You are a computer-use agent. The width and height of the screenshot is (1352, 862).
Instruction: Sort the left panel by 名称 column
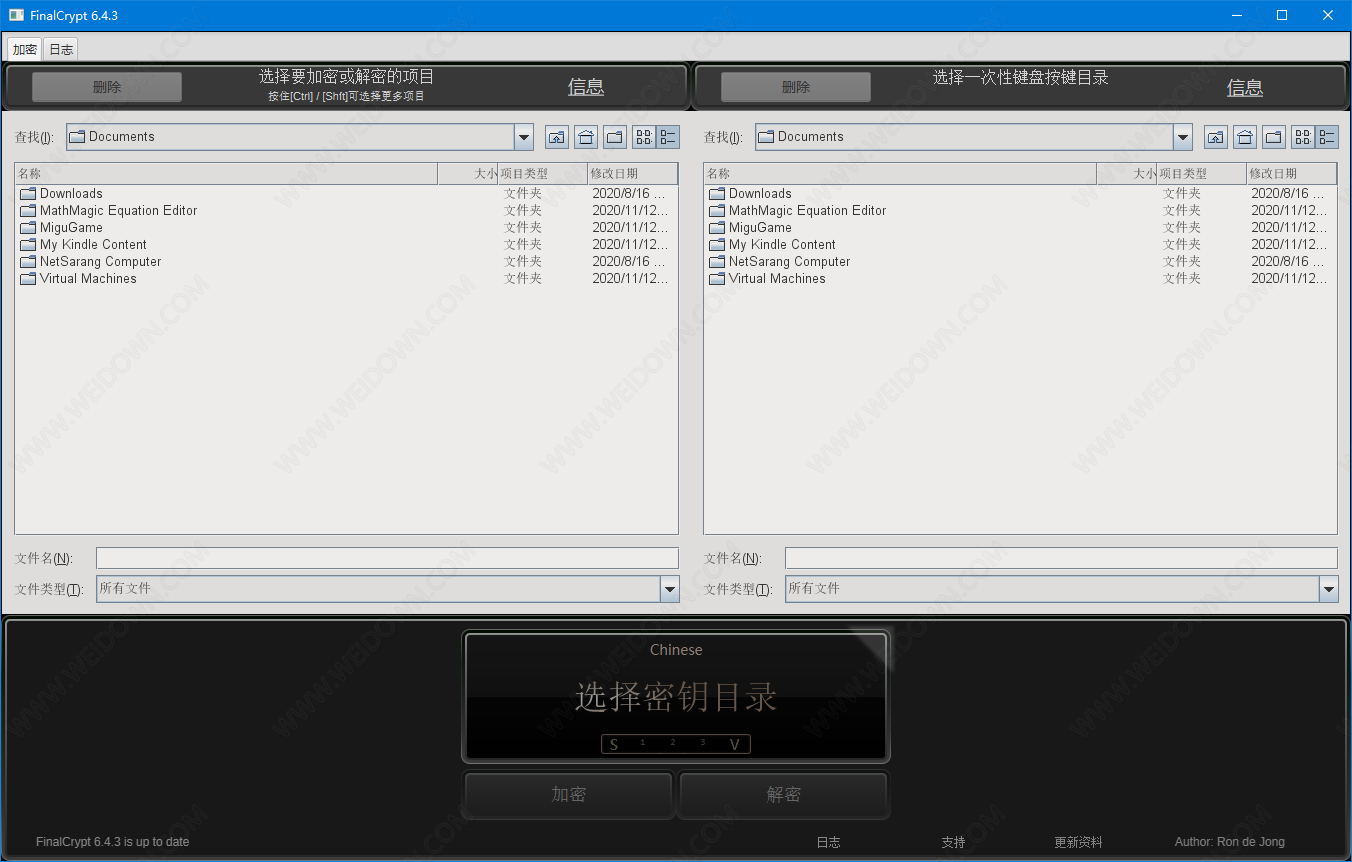tap(226, 174)
